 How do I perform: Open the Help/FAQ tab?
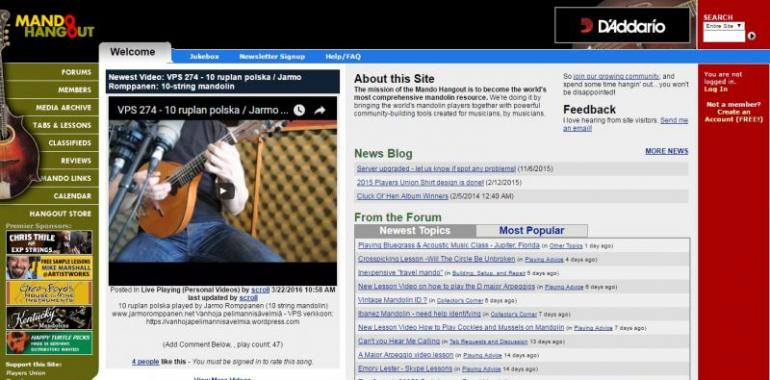(x=343, y=56)
